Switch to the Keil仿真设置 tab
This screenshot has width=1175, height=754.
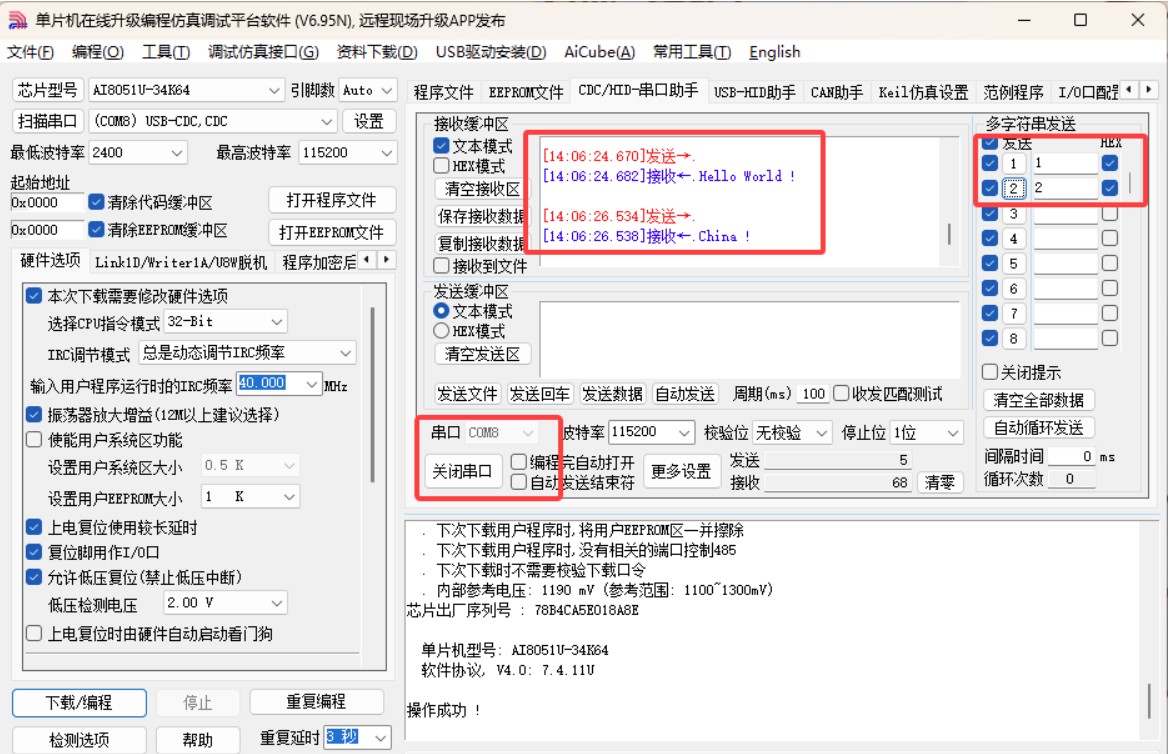pyautogui.click(x=923, y=92)
